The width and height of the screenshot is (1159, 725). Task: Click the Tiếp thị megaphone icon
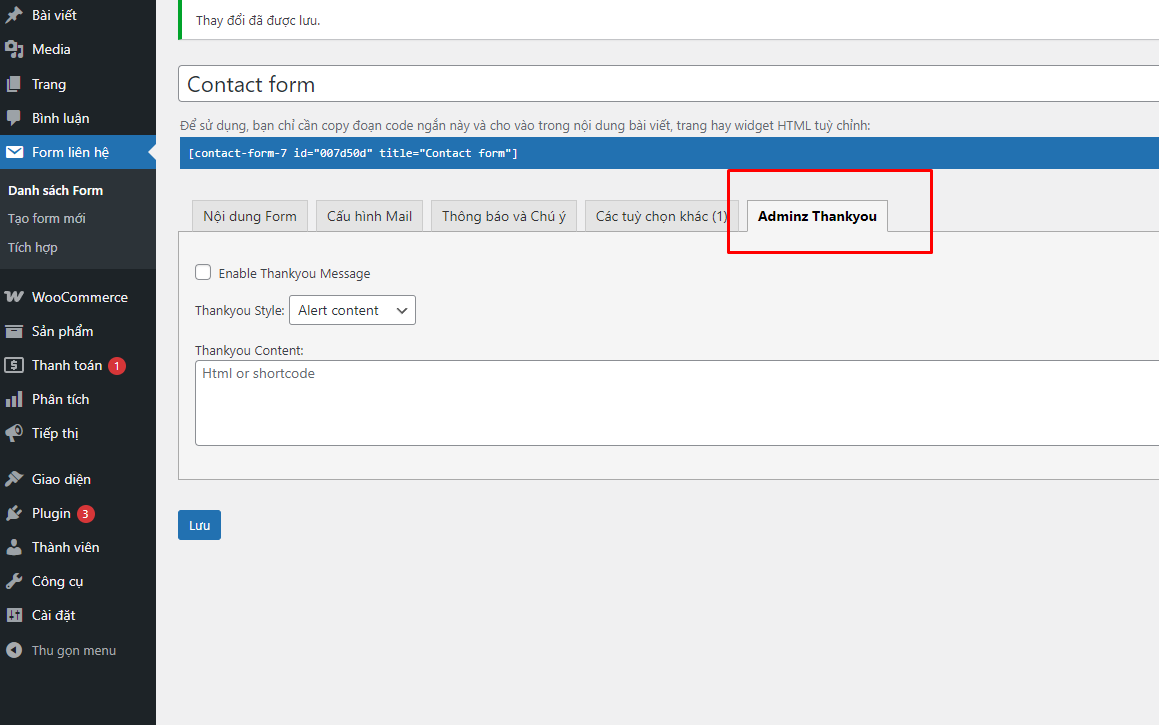[x=14, y=433]
